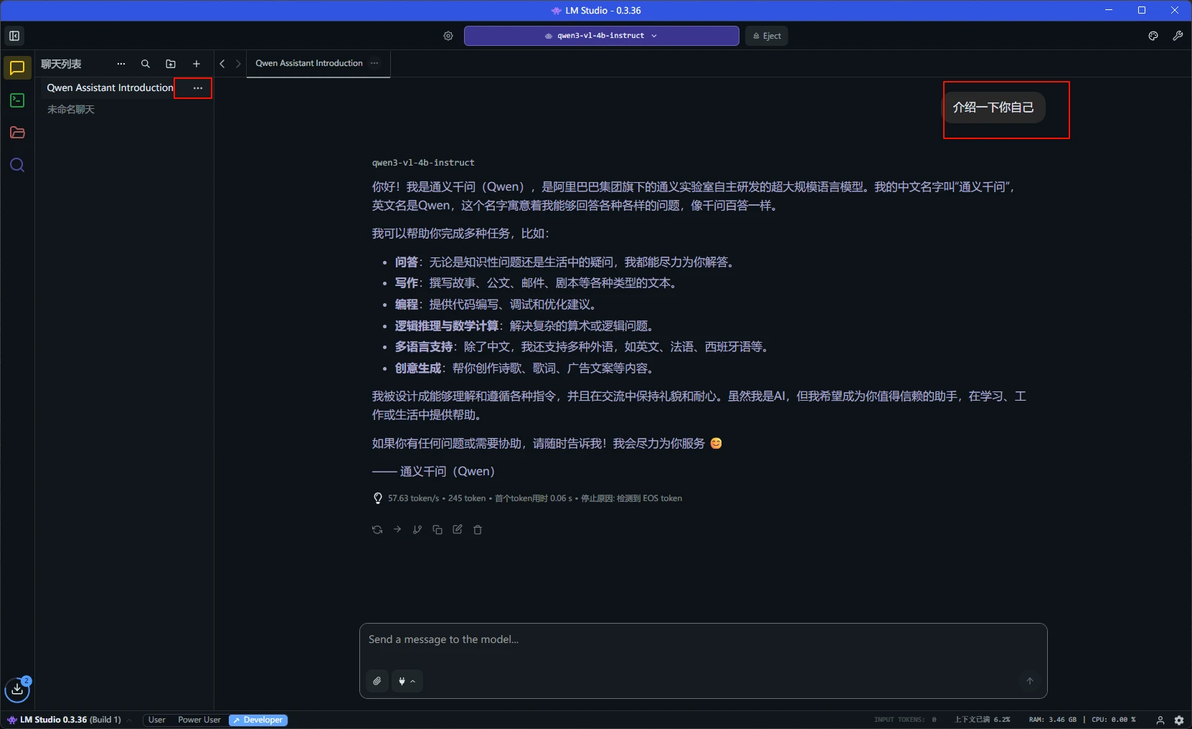Create a new chat folder
Viewport: 1192px width, 729px height.
pyautogui.click(x=170, y=64)
